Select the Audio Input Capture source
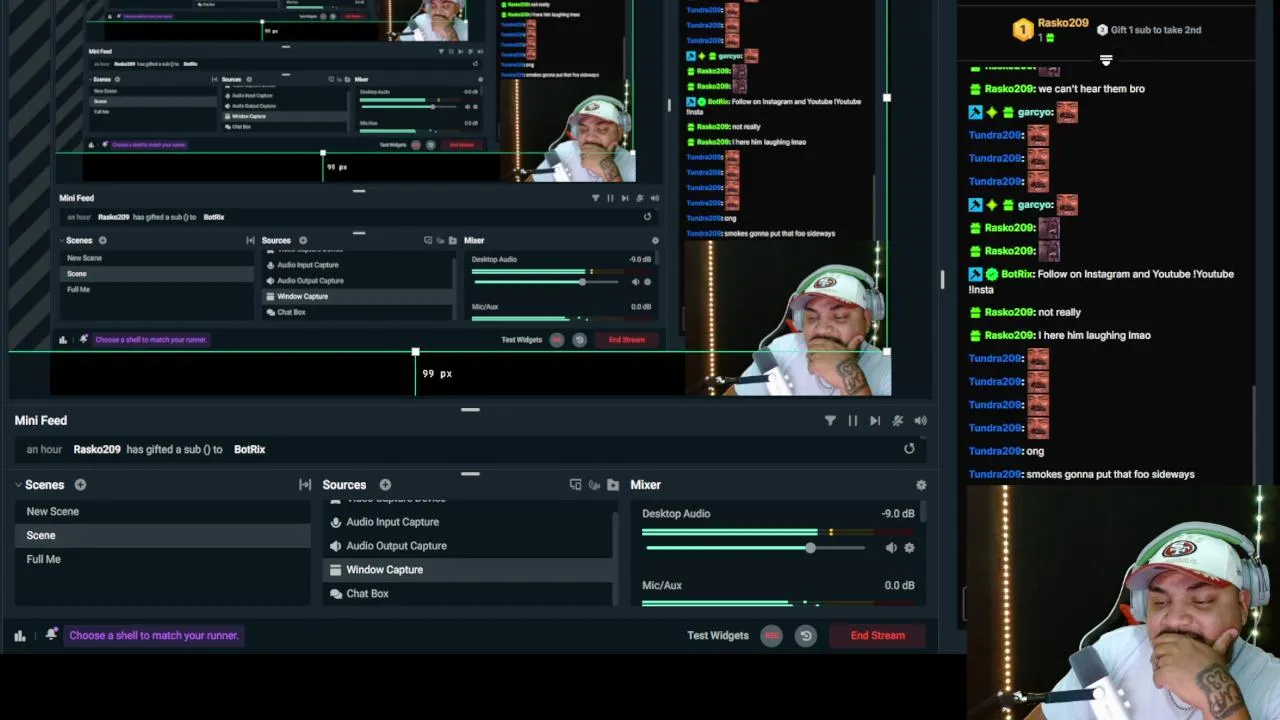This screenshot has width=1280, height=720. coord(467,522)
